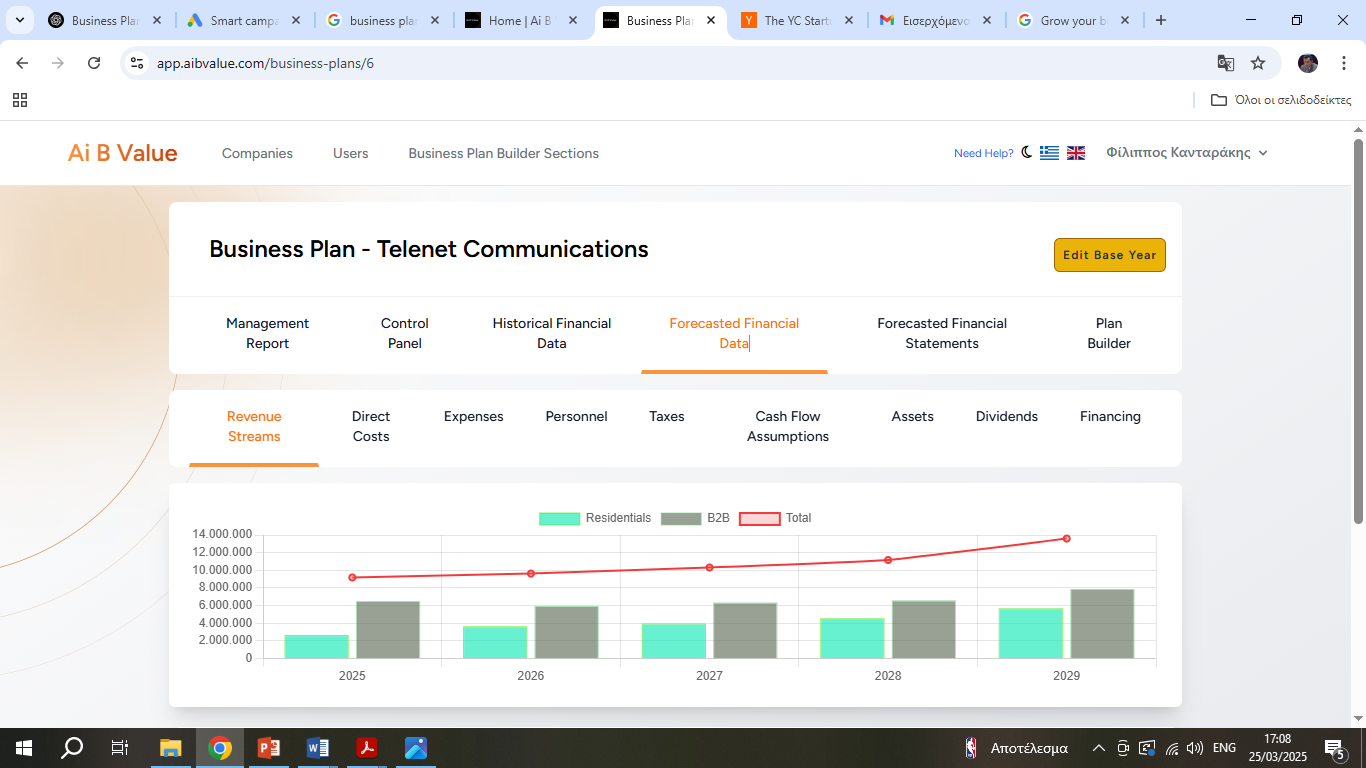Click the Need Help? link
The height and width of the screenshot is (768, 1366).
(x=984, y=153)
